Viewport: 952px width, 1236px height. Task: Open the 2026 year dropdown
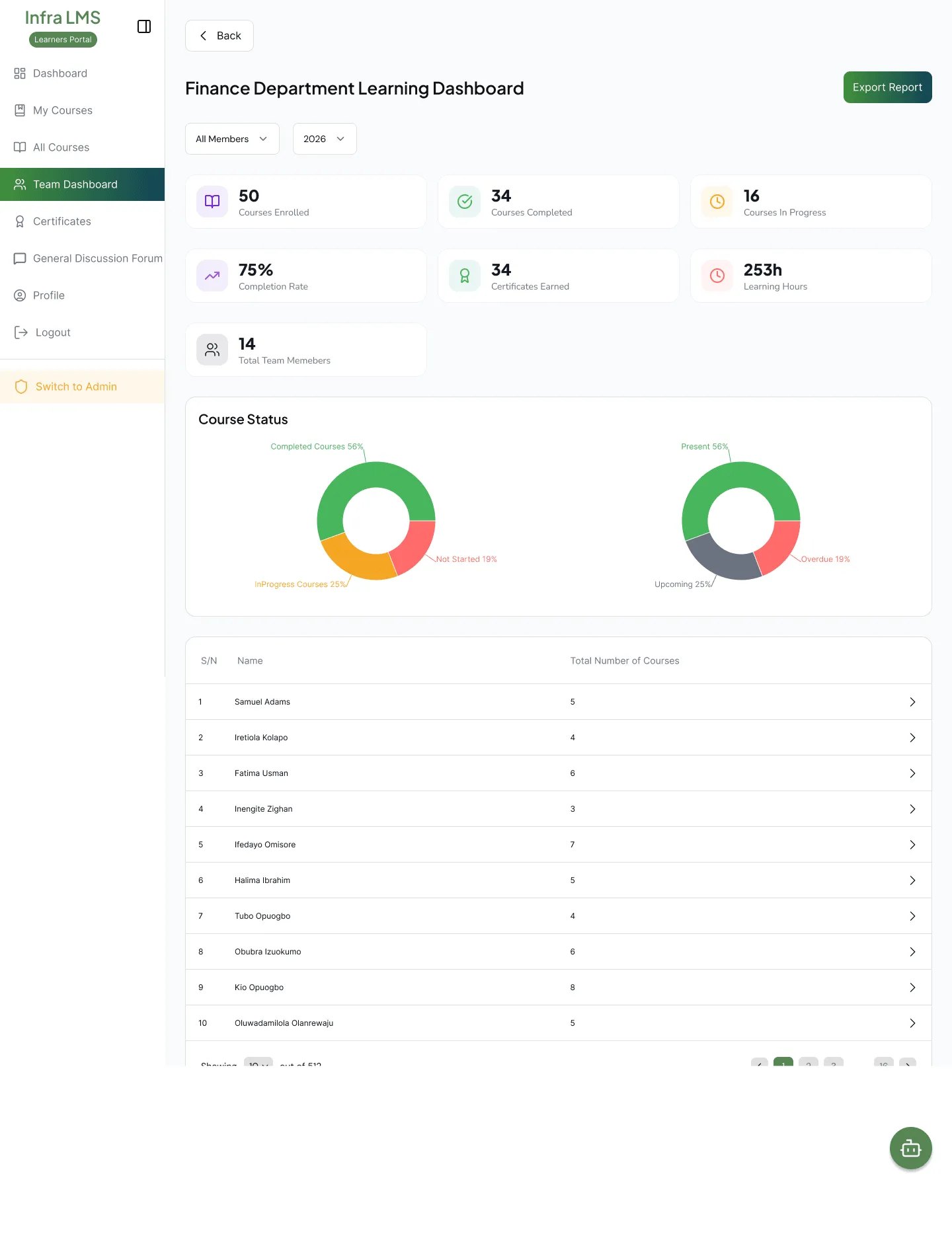point(325,139)
